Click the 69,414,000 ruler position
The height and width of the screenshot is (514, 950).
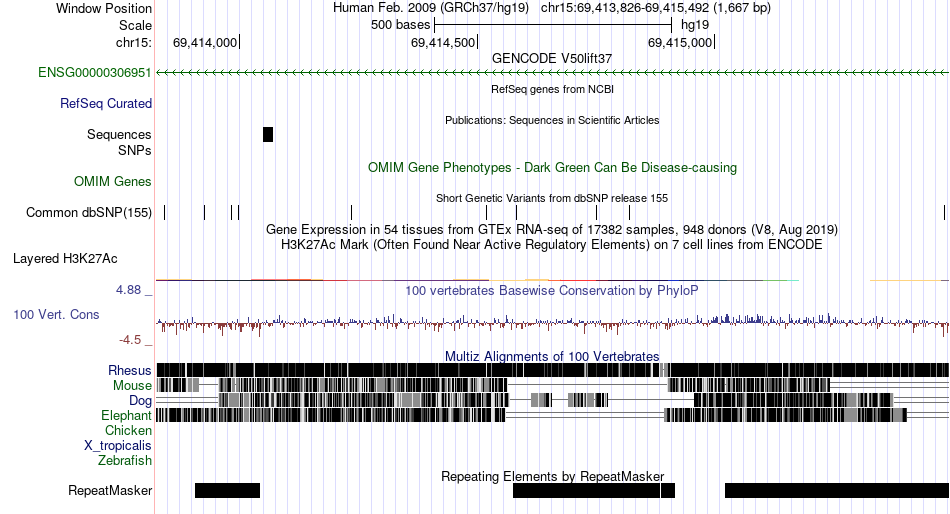point(205,42)
